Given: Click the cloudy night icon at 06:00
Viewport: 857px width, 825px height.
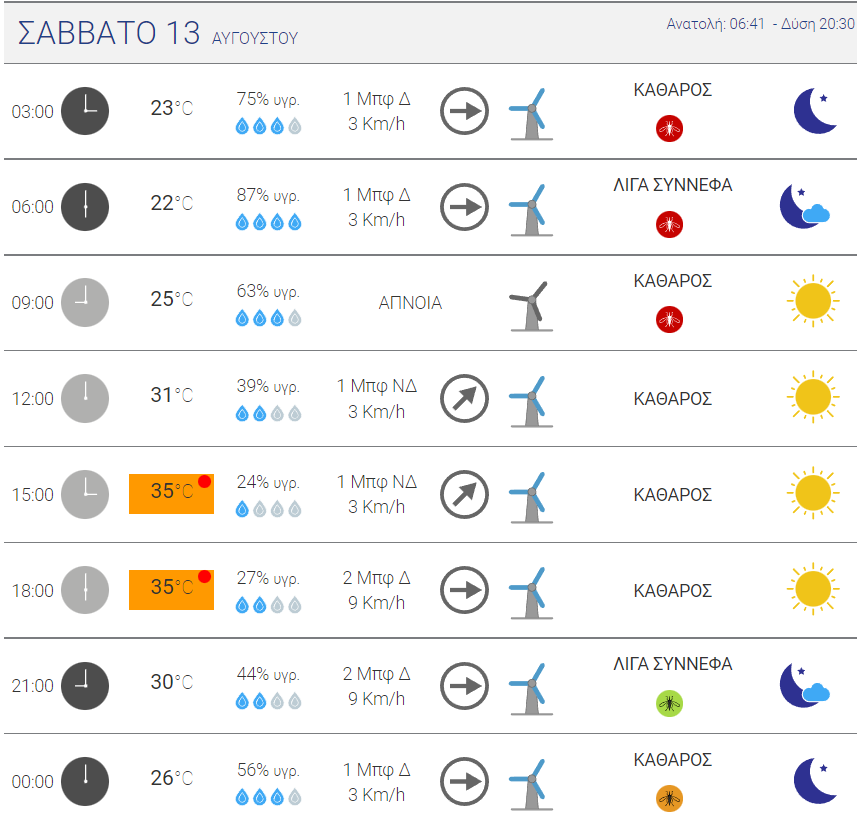Looking at the screenshot, I should coord(806,206).
